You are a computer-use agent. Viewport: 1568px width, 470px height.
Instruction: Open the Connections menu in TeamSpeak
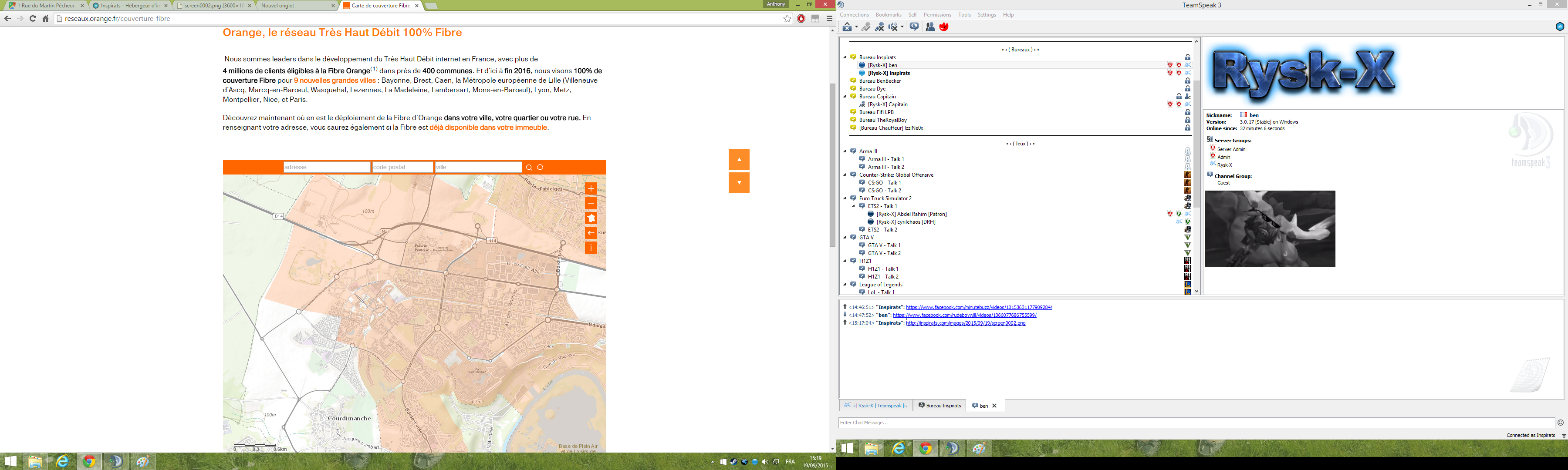pos(854,15)
